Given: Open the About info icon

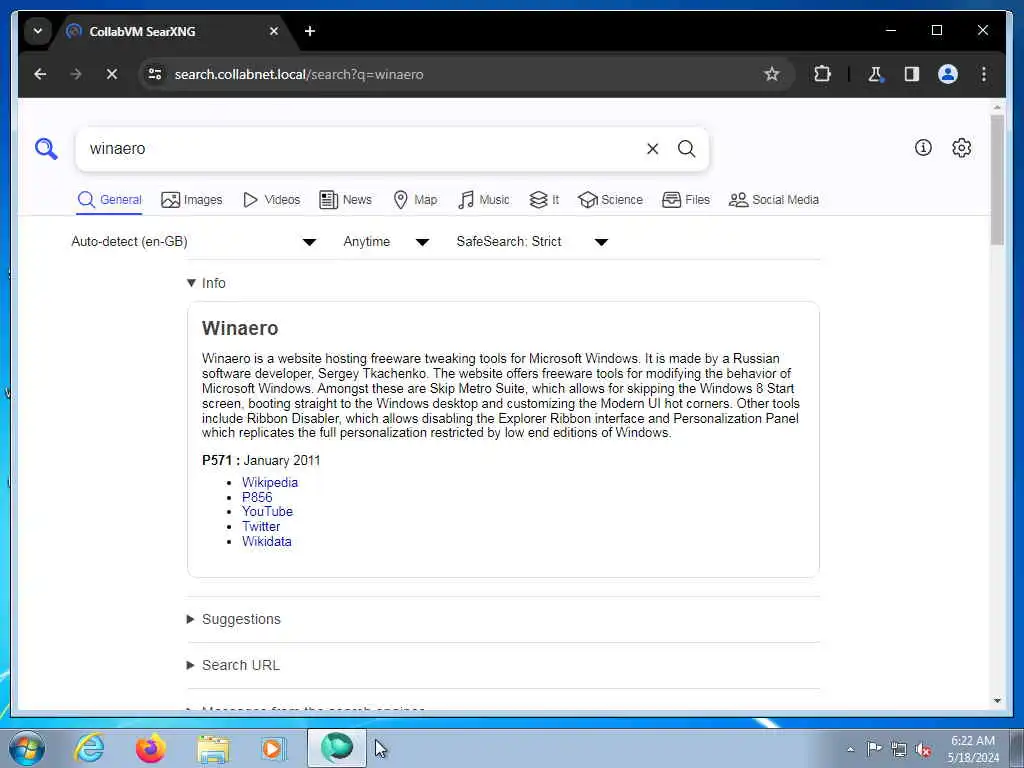Looking at the screenshot, I should click(923, 148).
